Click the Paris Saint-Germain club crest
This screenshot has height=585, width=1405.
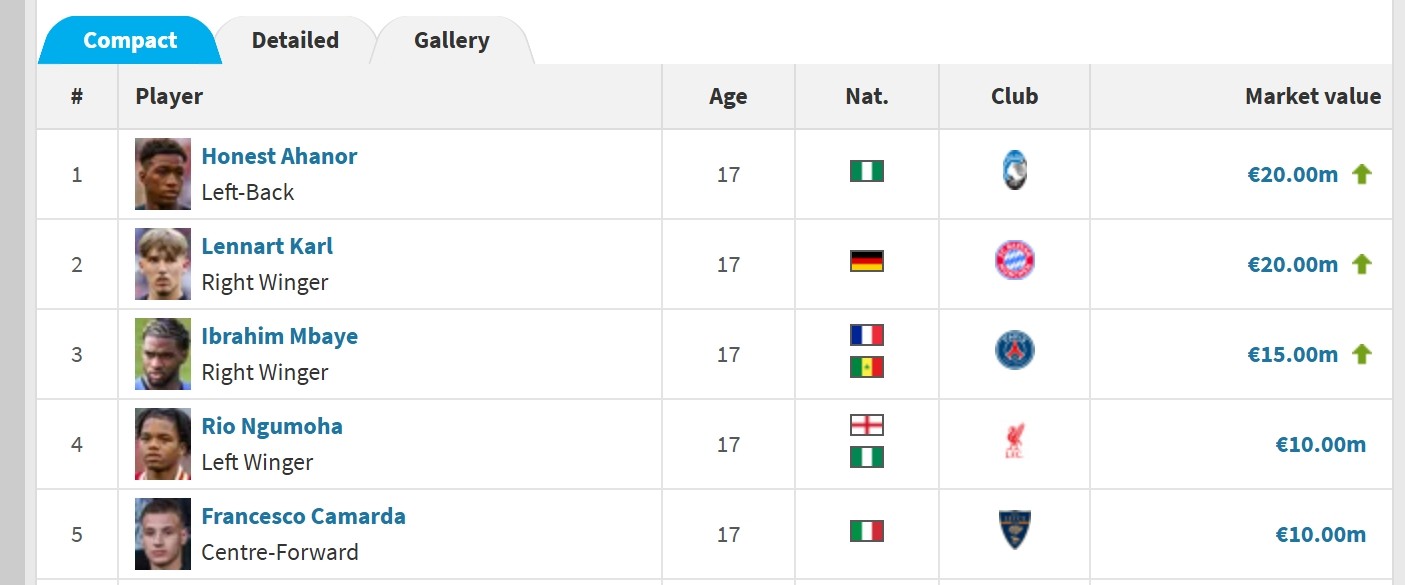[1014, 351]
